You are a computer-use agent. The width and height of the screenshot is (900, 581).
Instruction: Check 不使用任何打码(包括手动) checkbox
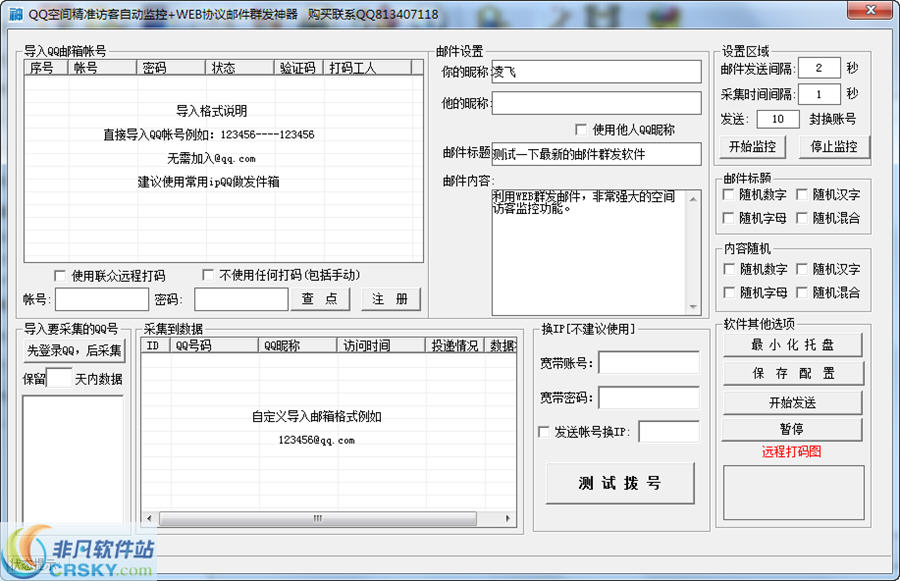click(x=208, y=275)
